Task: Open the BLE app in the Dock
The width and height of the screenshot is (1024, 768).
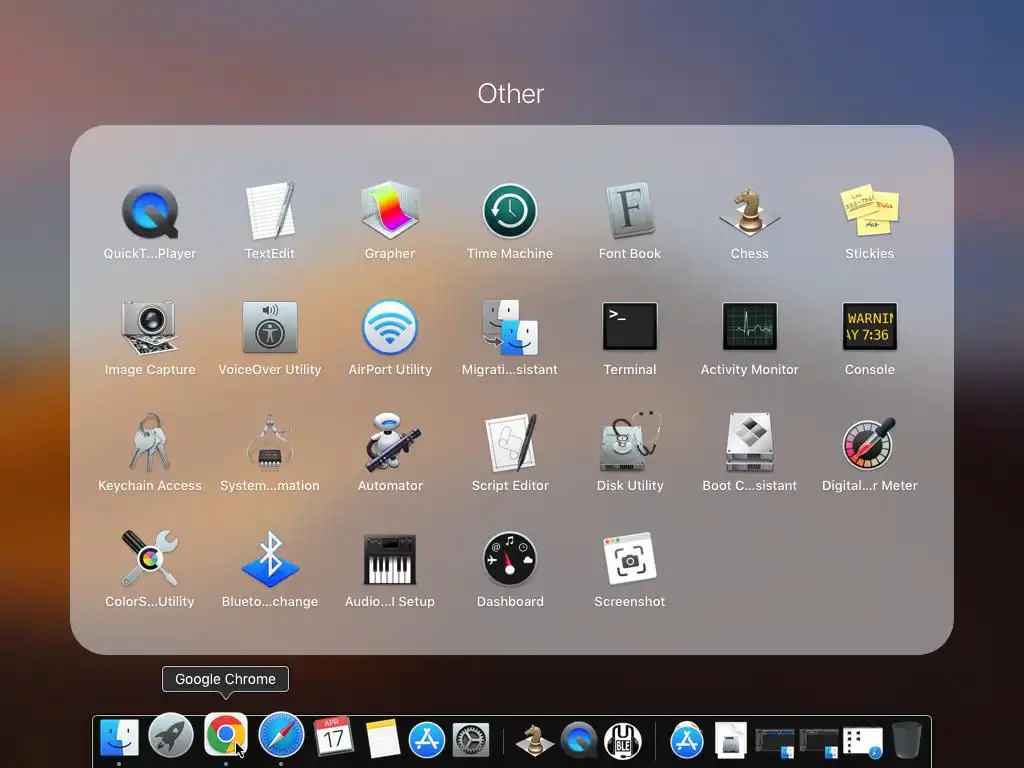Action: tap(623, 741)
